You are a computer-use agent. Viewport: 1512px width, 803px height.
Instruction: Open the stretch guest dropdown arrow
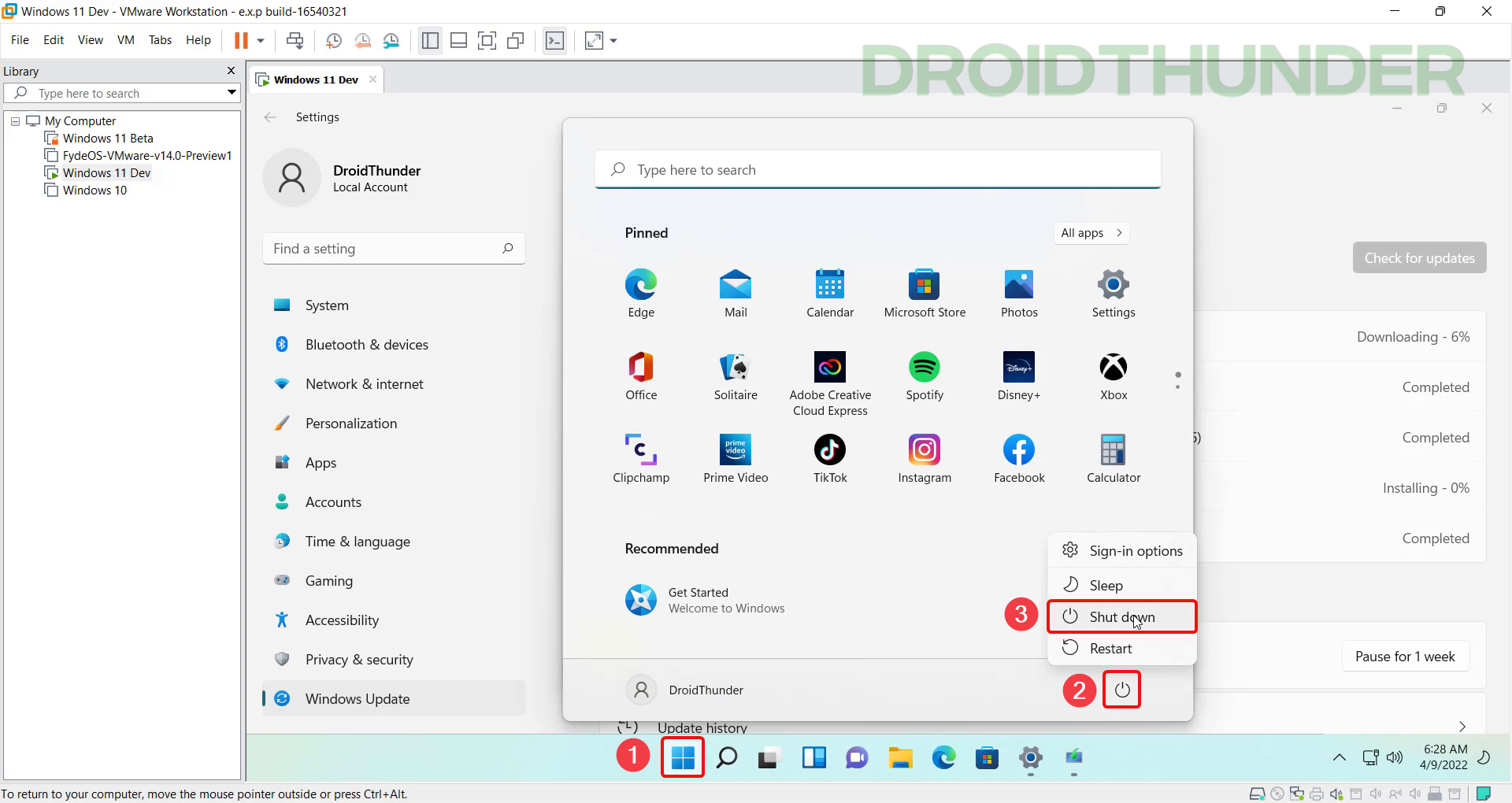pyautogui.click(x=613, y=40)
